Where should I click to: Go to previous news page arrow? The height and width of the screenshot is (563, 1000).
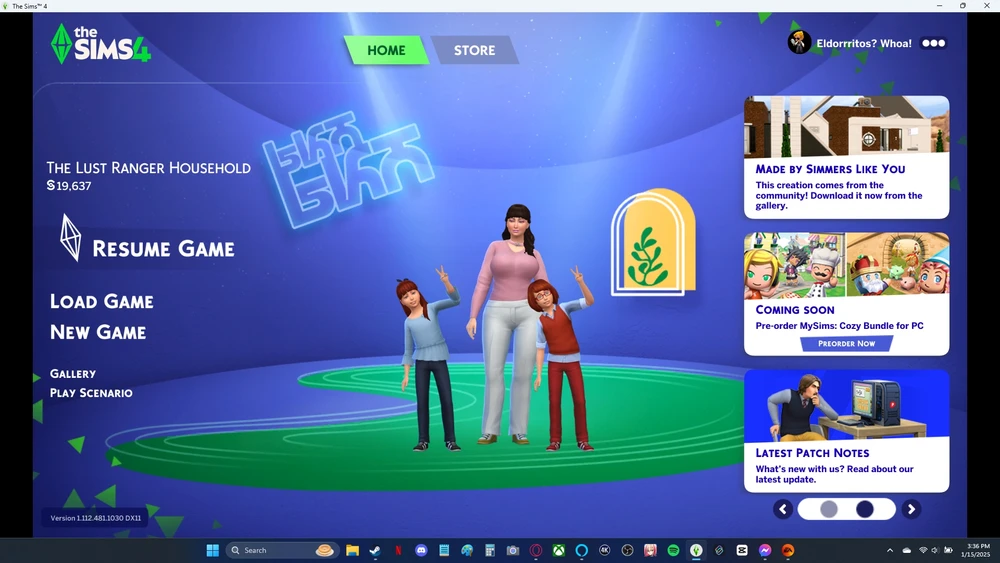point(783,509)
